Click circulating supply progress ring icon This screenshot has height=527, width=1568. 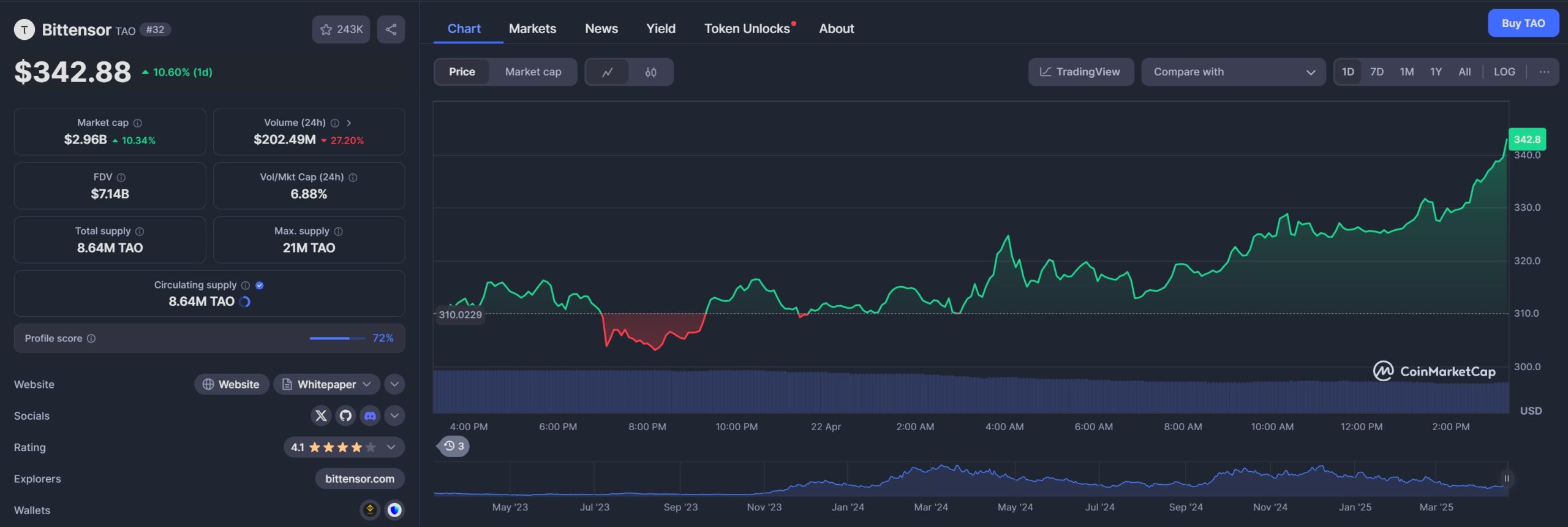(x=245, y=301)
